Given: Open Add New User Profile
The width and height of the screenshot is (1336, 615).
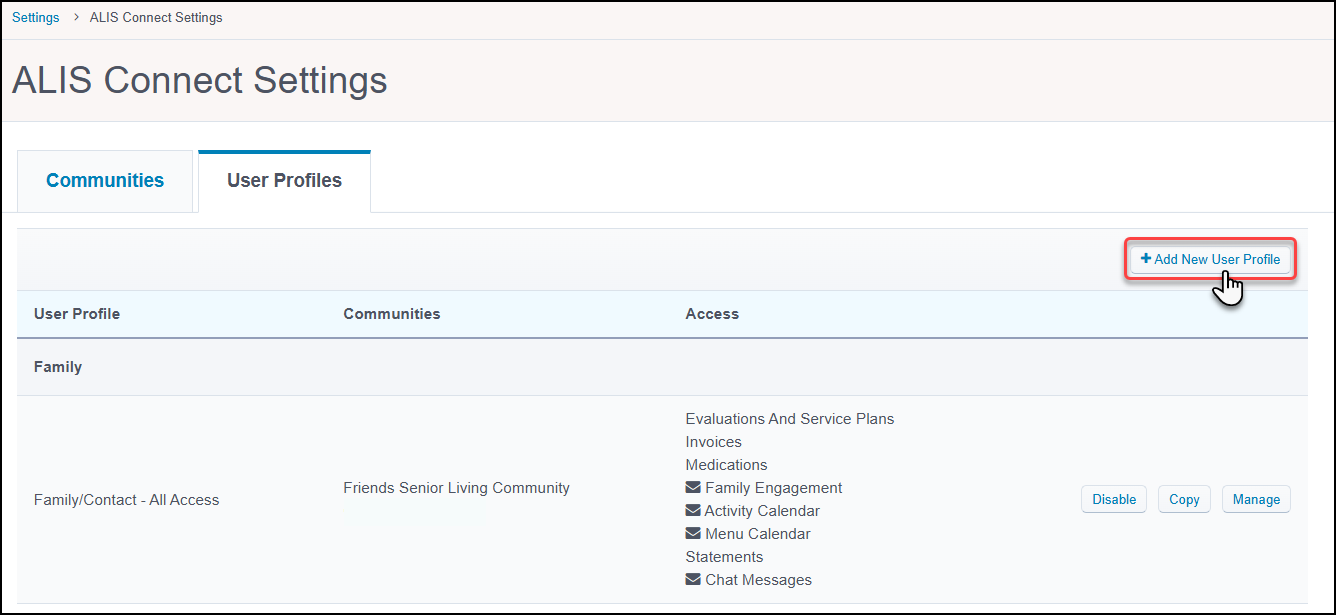Looking at the screenshot, I should click(x=1210, y=258).
